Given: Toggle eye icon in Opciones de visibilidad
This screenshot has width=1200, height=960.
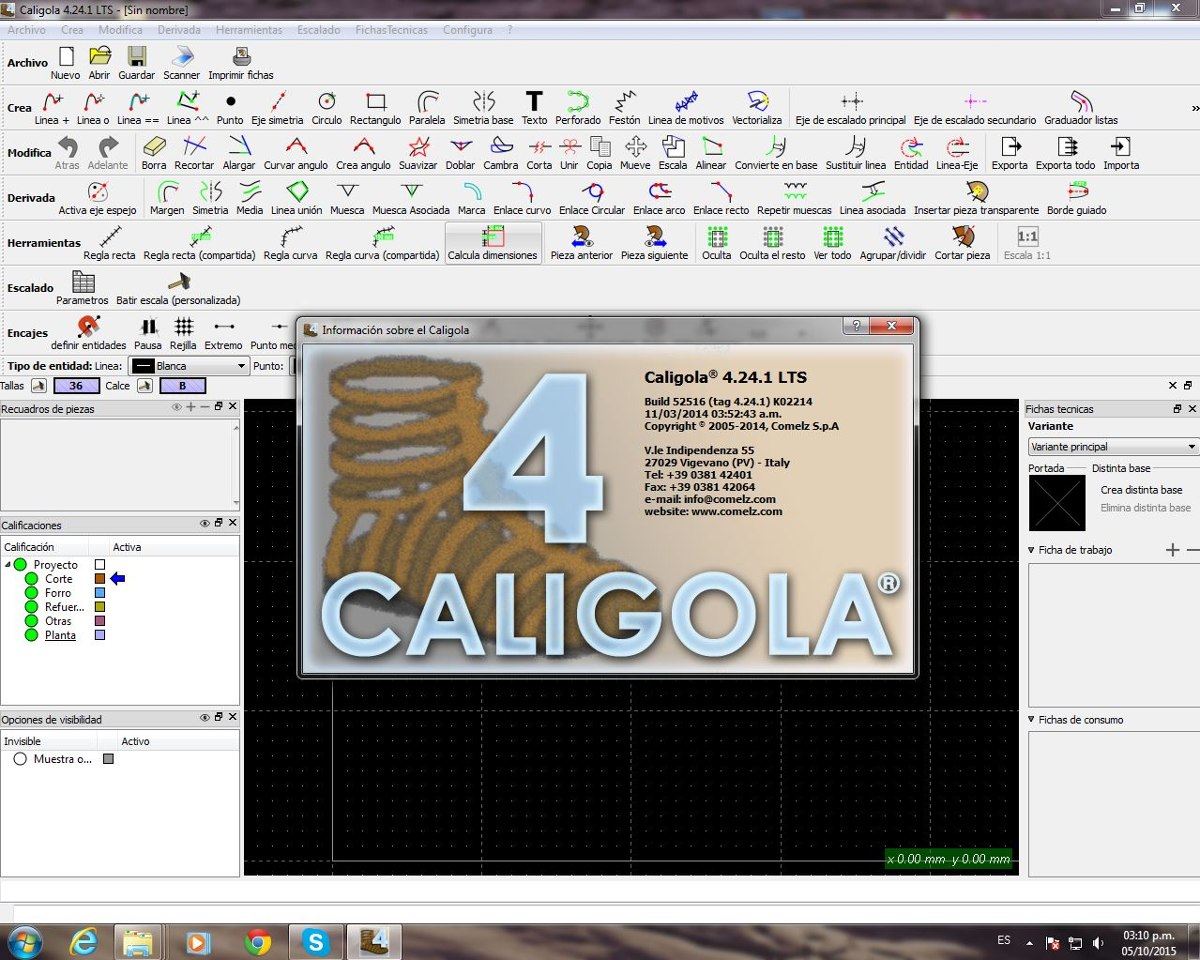Looking at the screenshot, I should (205, 717).
